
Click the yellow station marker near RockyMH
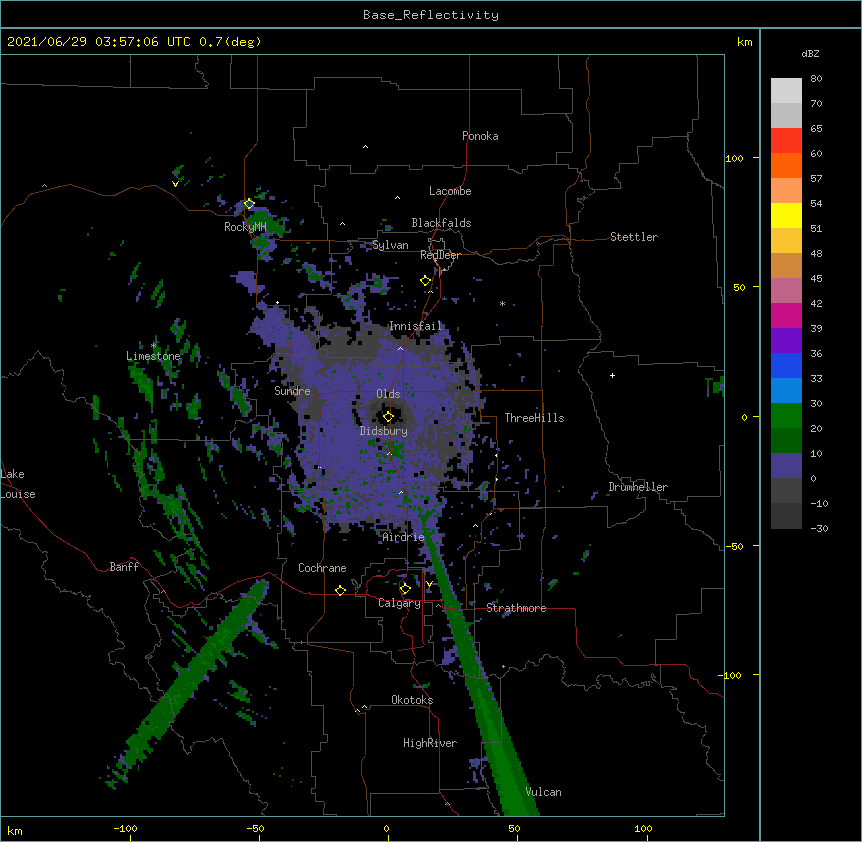(249, 204)
